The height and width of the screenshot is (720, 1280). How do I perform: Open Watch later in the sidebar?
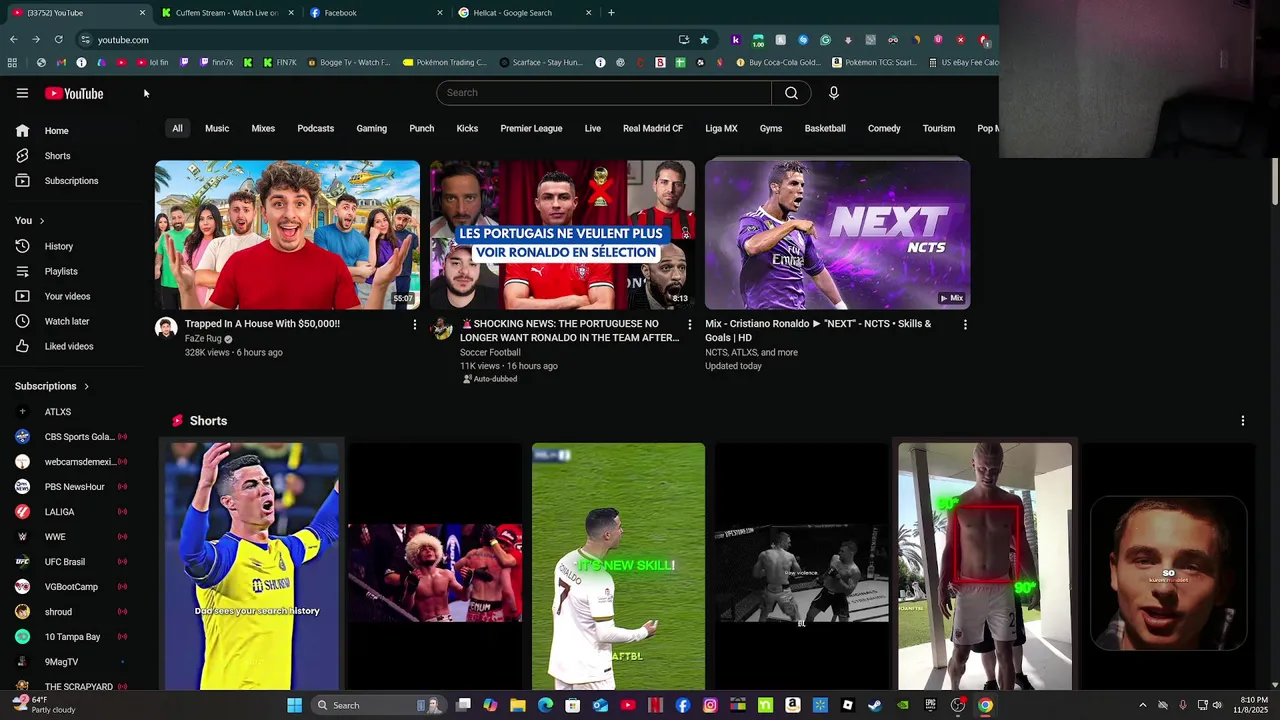[73, 321]
